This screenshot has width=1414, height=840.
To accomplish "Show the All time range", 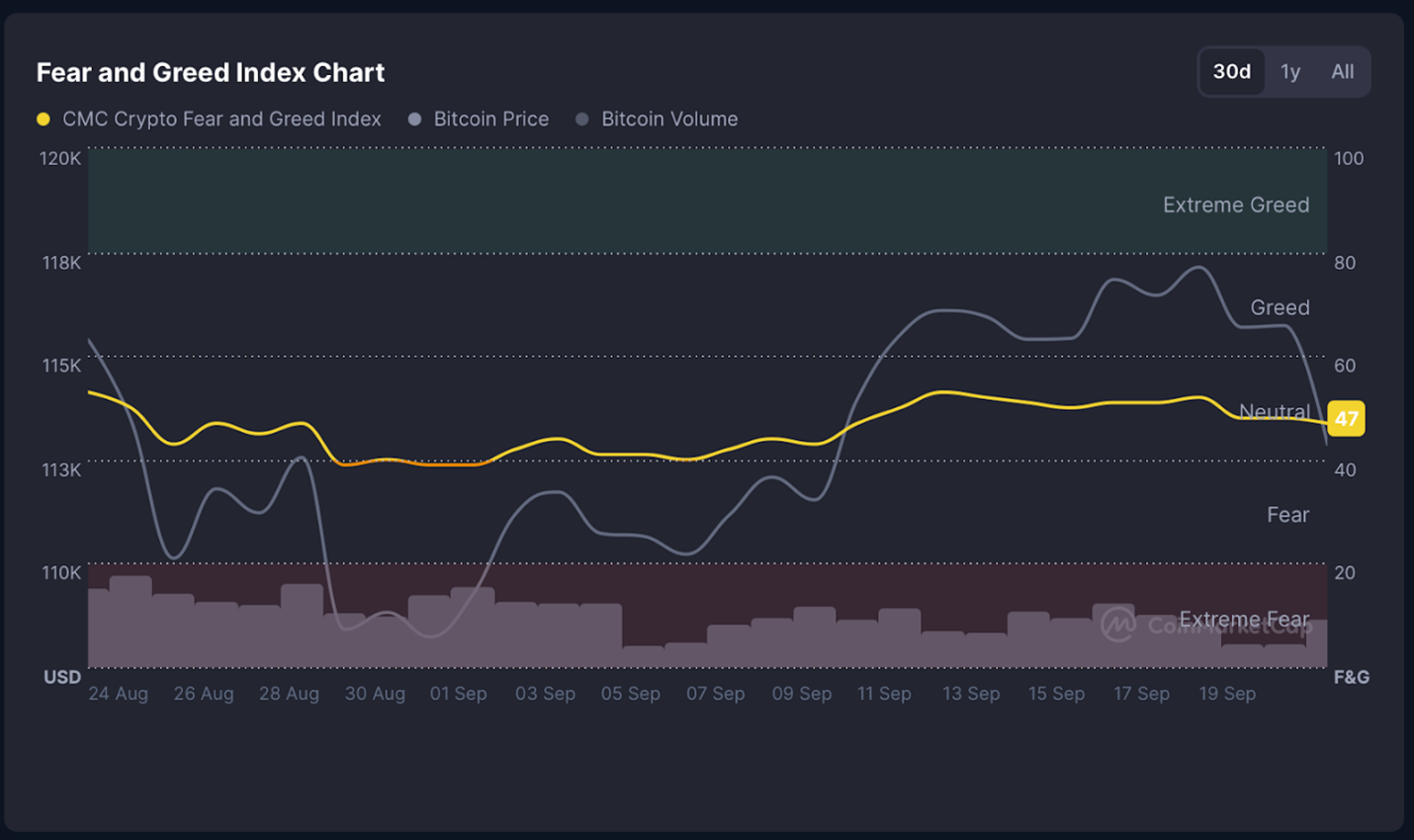I will (1342, 72).
